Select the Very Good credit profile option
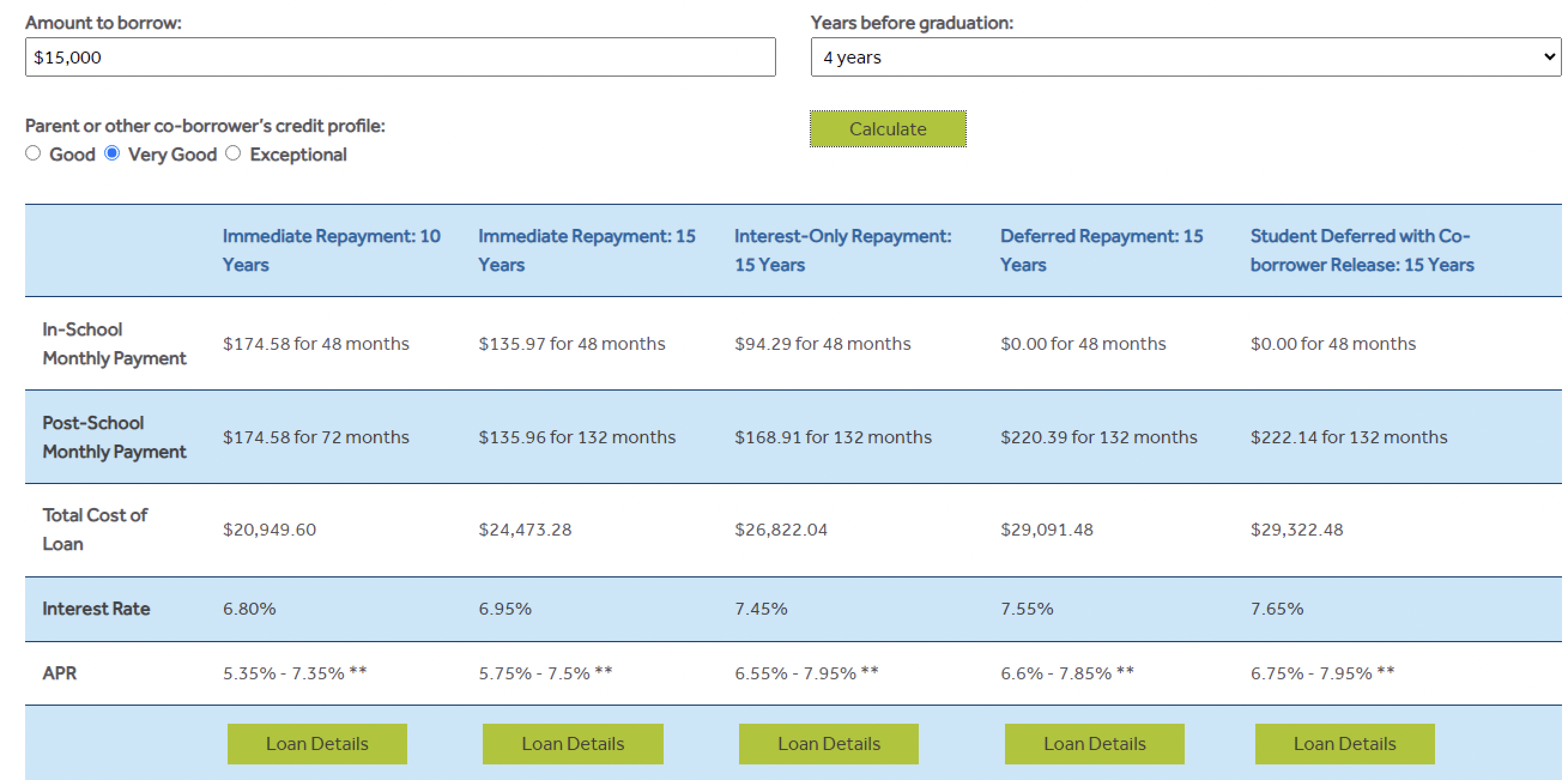 [112, 153]
